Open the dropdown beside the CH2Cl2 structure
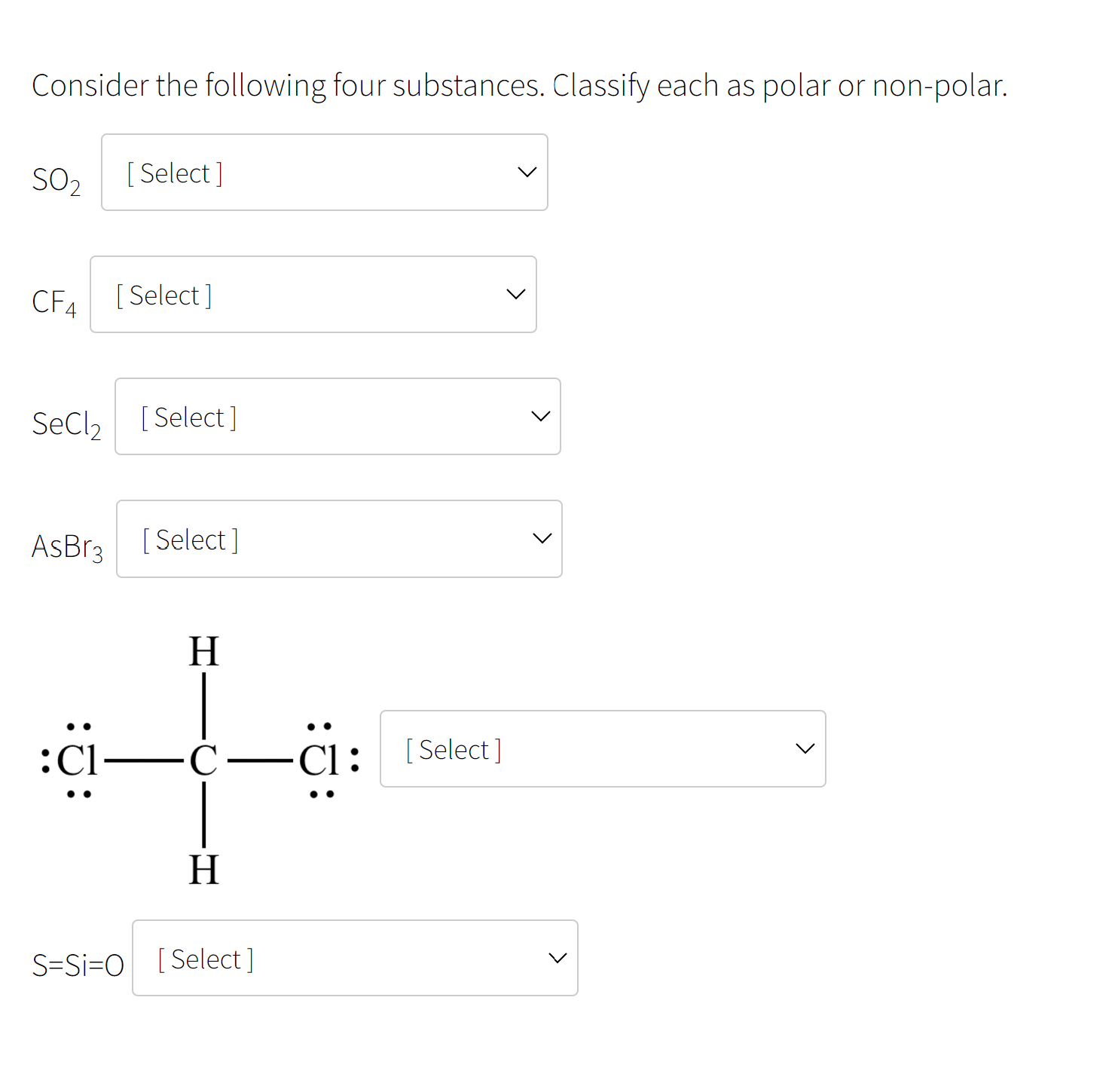1112x1092 pixels. point(603,748)
